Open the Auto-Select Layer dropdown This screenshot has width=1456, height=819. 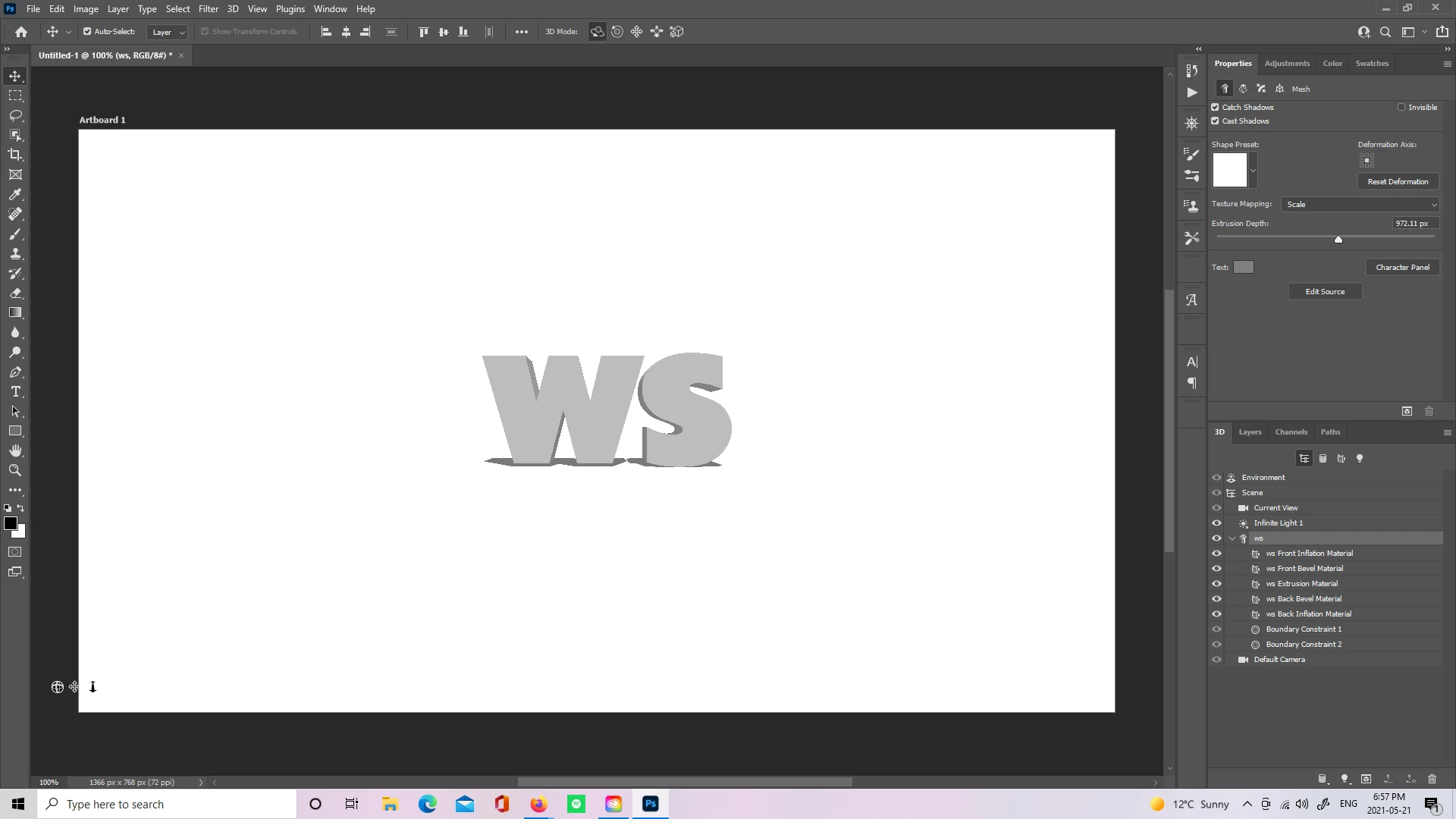tap(168, 32)
